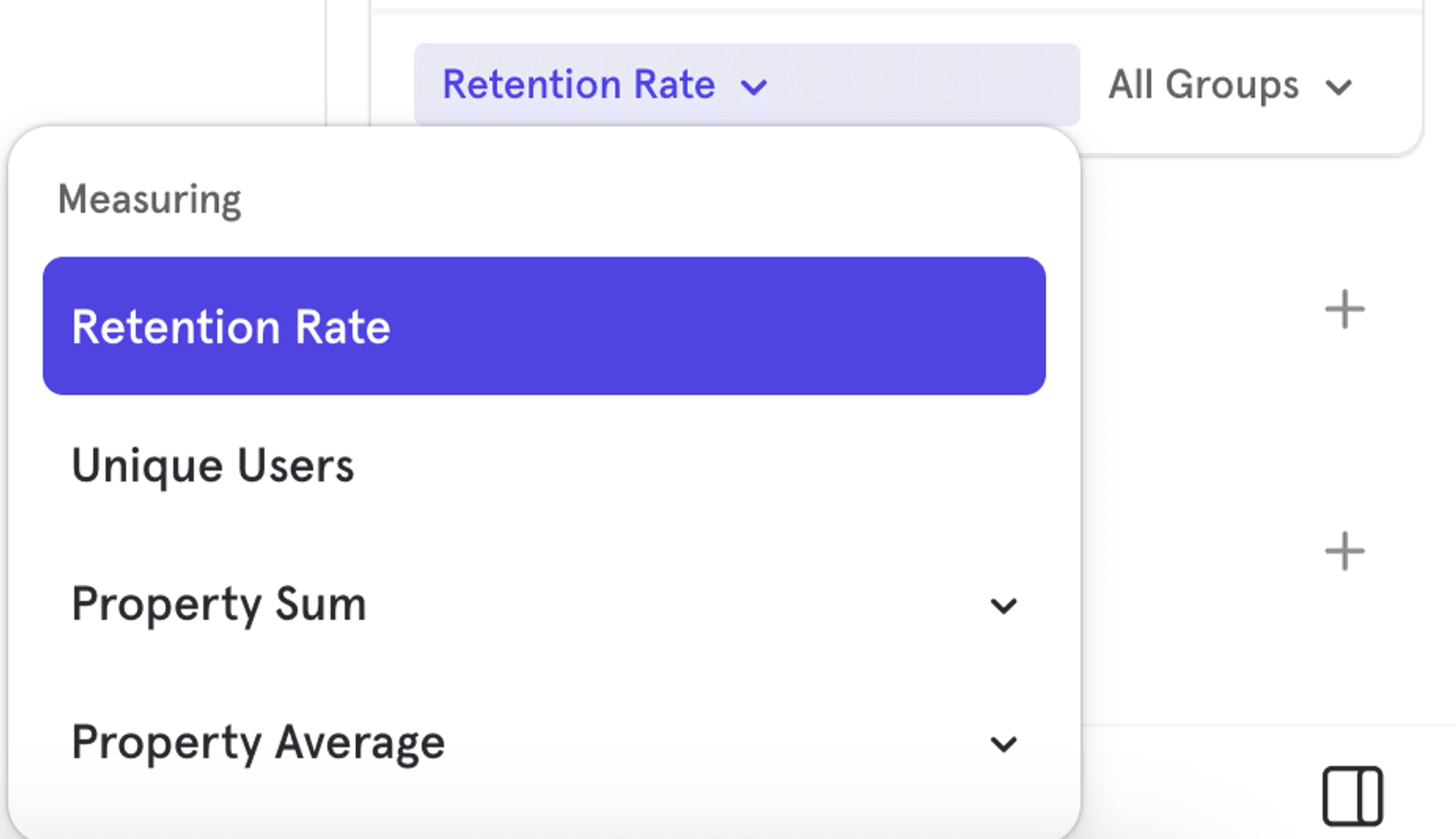Image resolution: width=1456 pixels, height=839 pixels.
Task: Click the chevron beside the Retention Rate pill
Action: tap(753, 86)
